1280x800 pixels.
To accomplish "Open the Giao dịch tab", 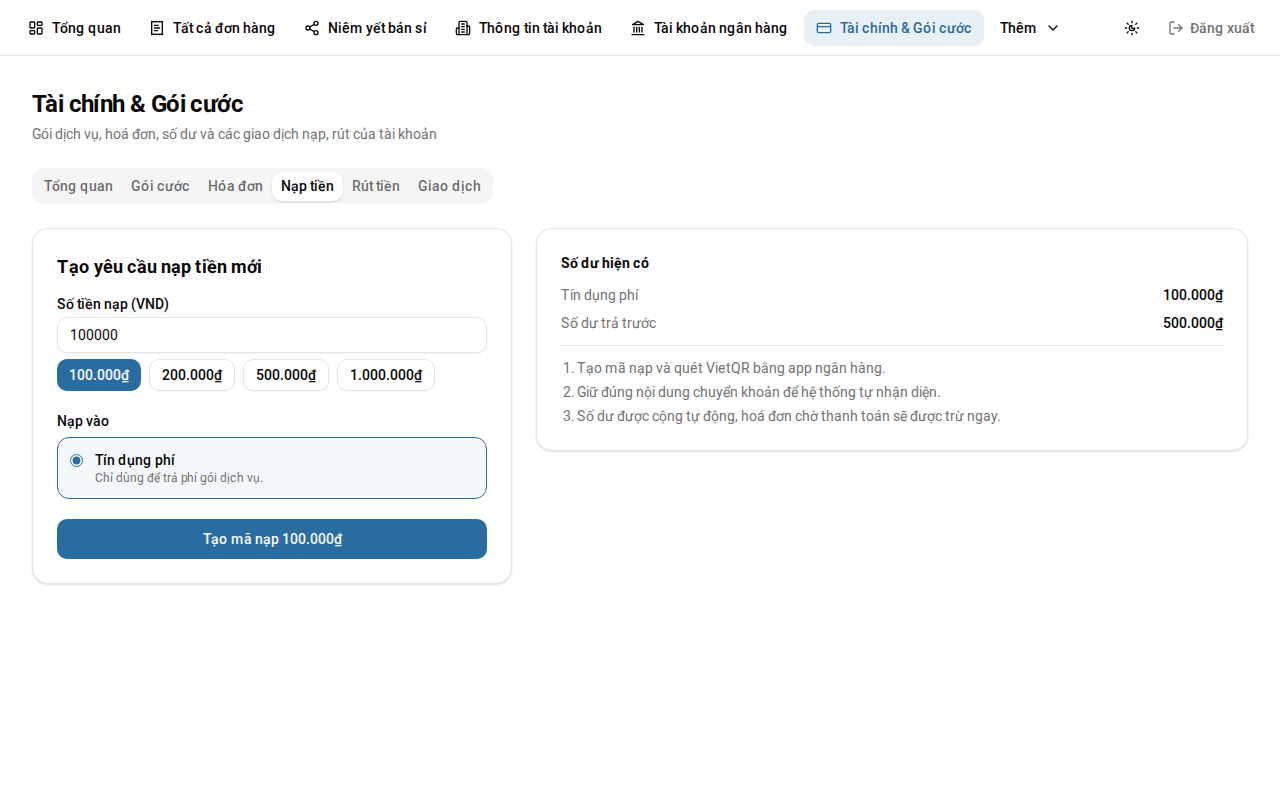I will (x=449, y=186).
